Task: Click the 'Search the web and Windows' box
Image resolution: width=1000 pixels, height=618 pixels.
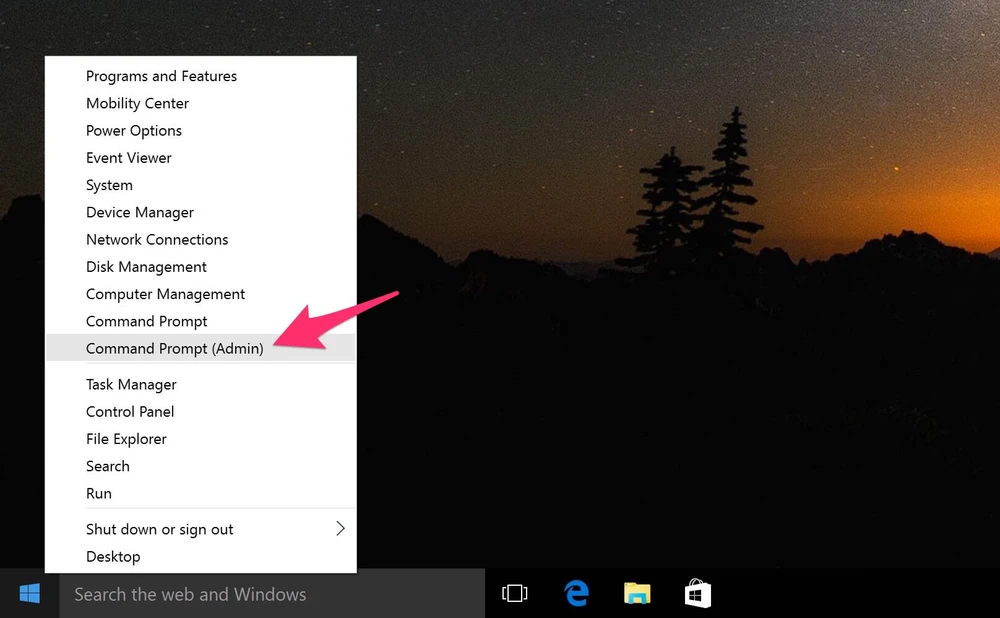Action: pyautogui.click(x=272, y=594)
